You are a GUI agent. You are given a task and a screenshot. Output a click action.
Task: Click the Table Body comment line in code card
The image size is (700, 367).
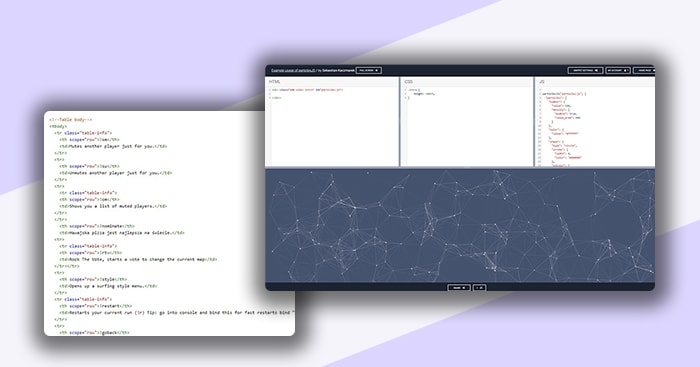(71, 120)
